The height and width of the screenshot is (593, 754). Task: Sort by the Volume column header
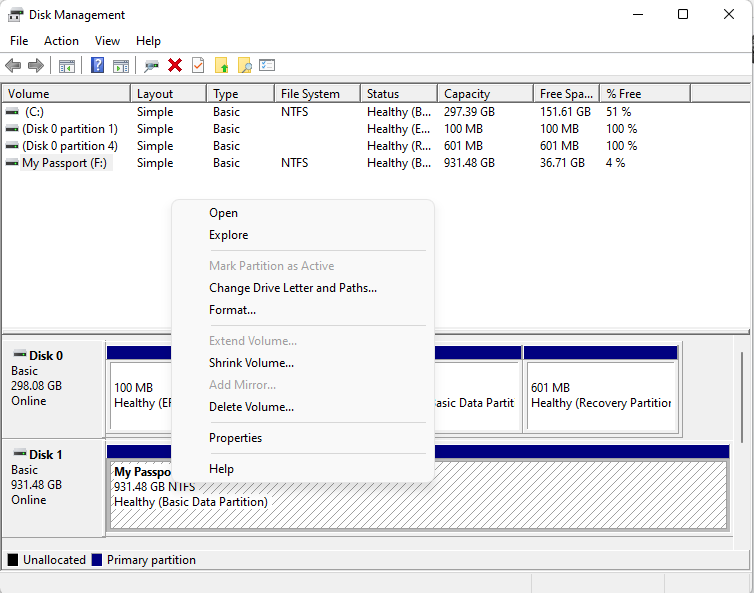tap(66, 94)
